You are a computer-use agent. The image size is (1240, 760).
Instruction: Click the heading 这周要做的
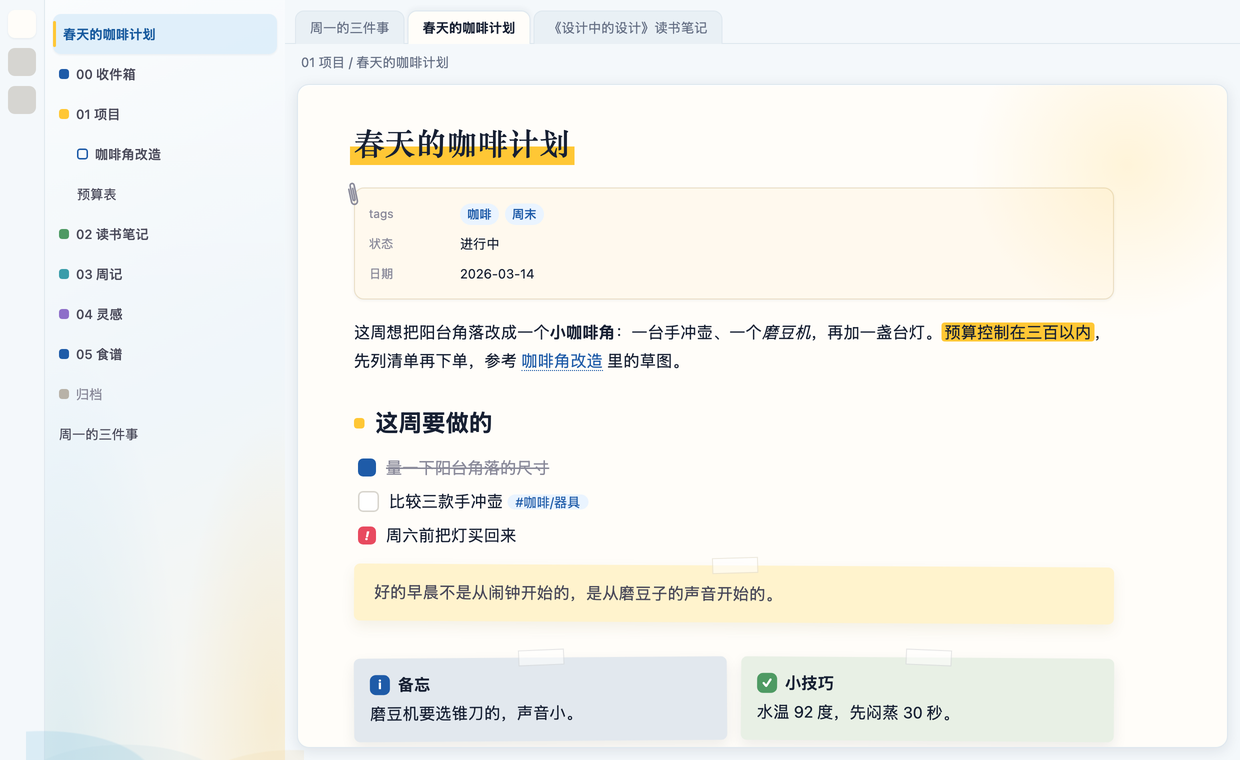433,423
